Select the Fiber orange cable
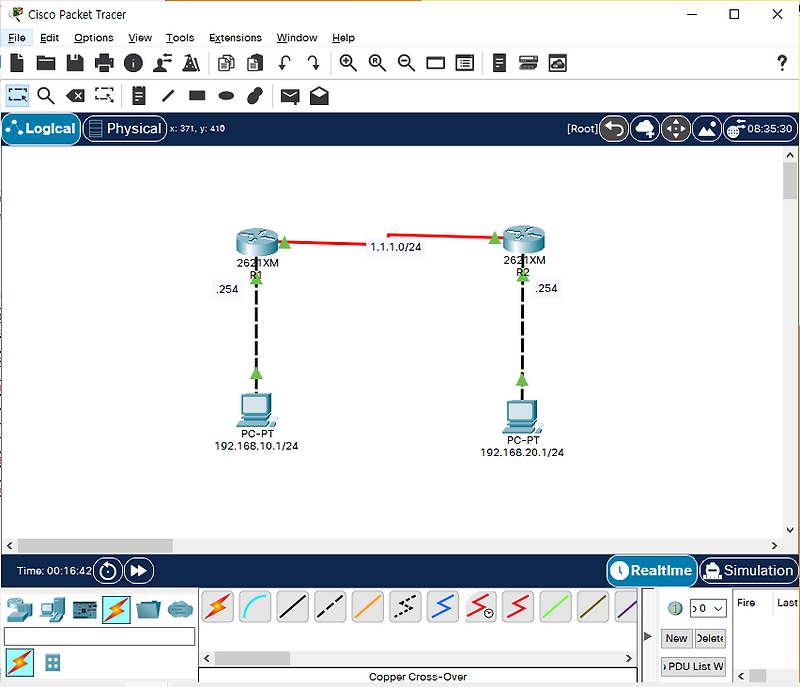This screenshot has height=687, width=800. (367, 607)
